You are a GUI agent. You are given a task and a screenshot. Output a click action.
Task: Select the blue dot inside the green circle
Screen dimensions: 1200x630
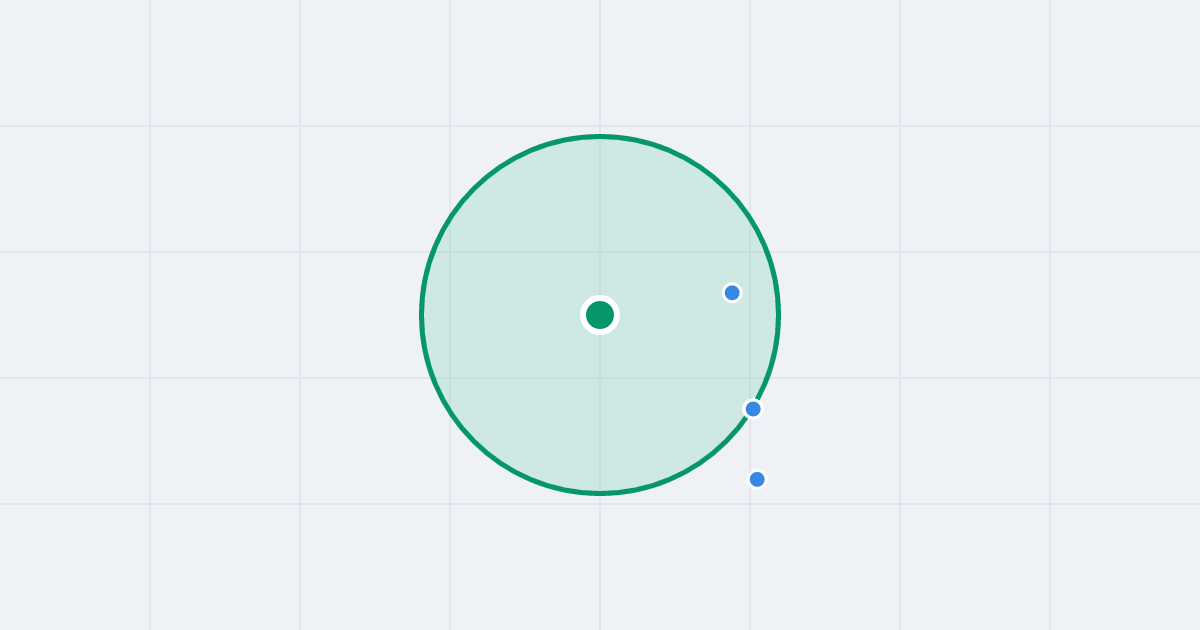tap(732, 293)
